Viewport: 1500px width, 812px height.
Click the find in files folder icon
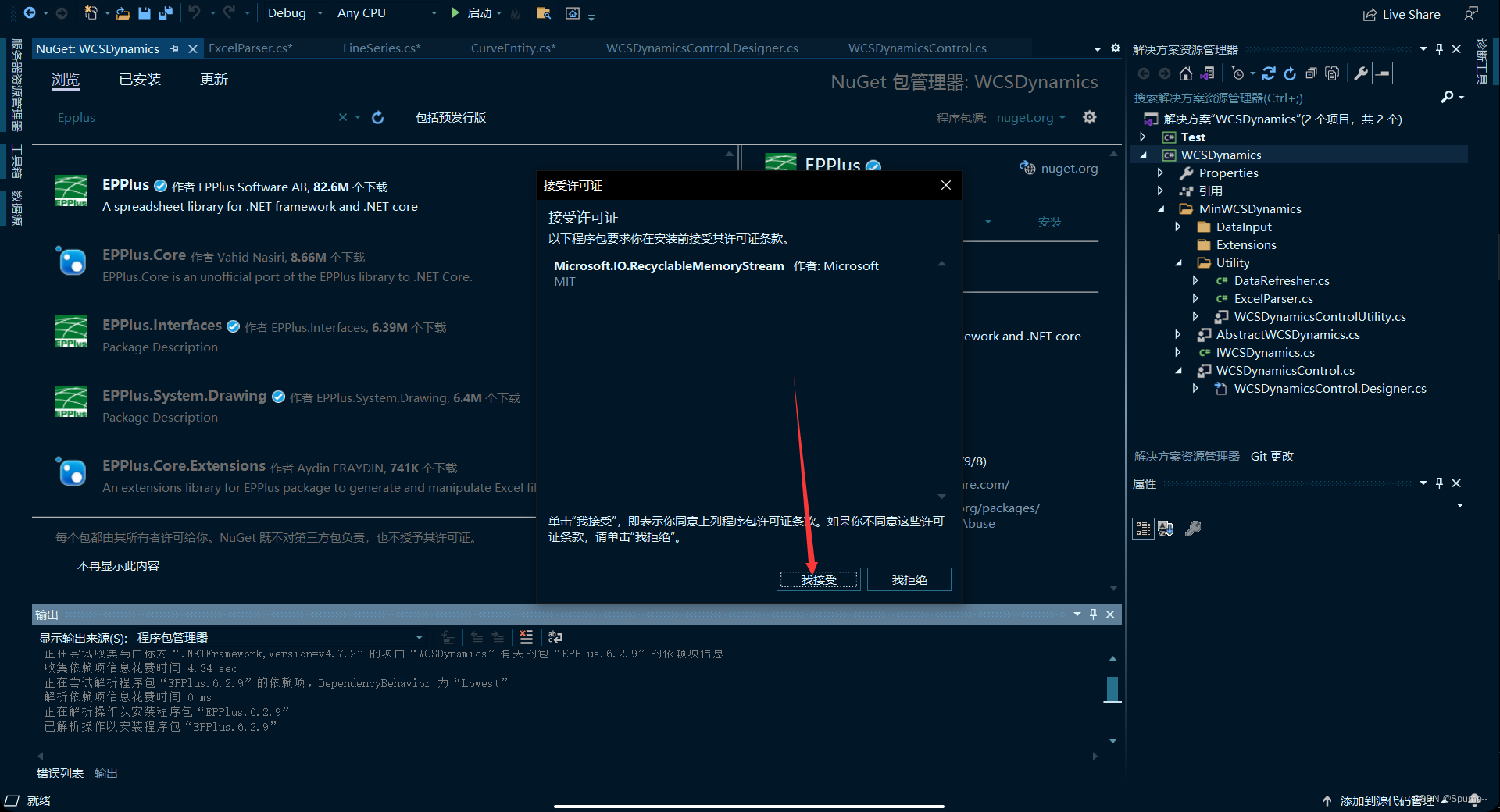point(544,13)
